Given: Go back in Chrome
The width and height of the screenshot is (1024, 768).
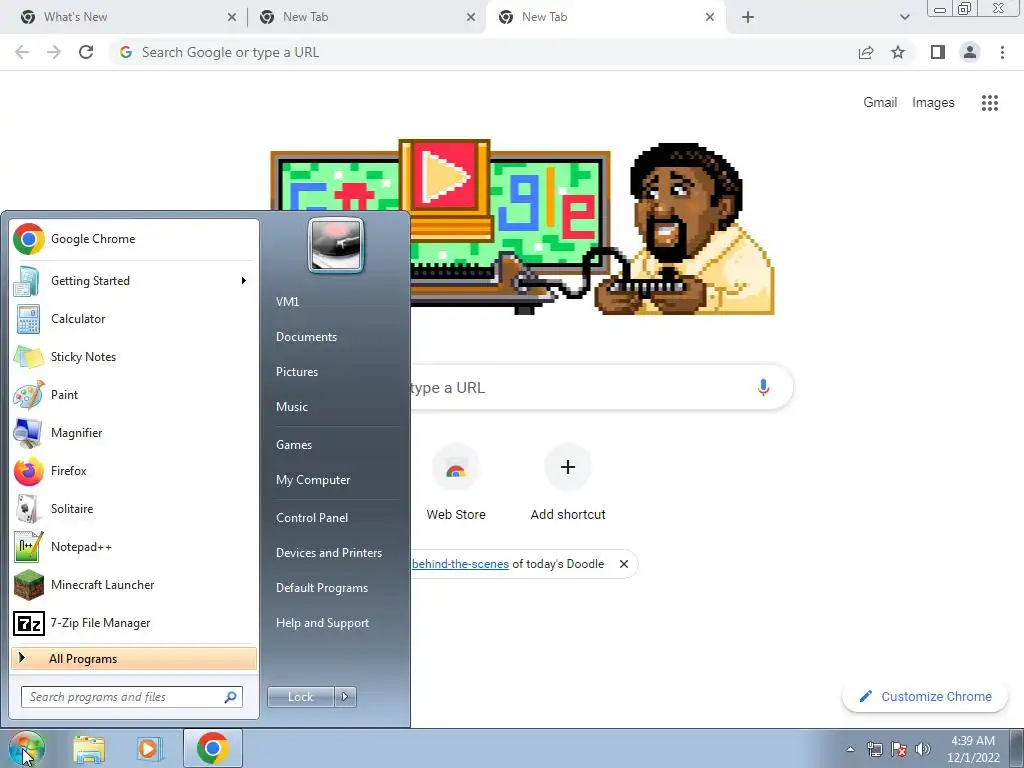Looking at the screenshot, I should click(22, 52).
